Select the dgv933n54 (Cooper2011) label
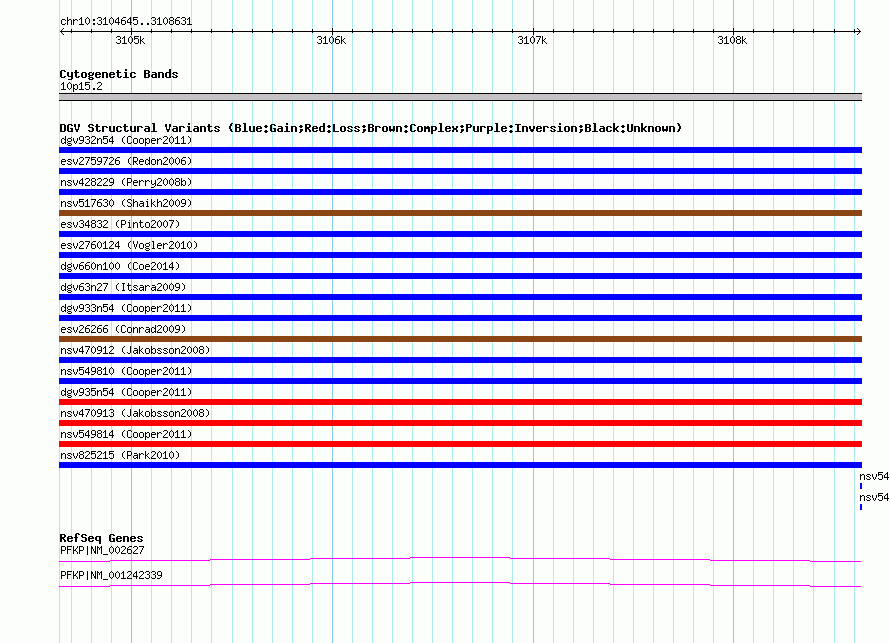This screenshot has width=890, height=643. [x=126, y=308]
